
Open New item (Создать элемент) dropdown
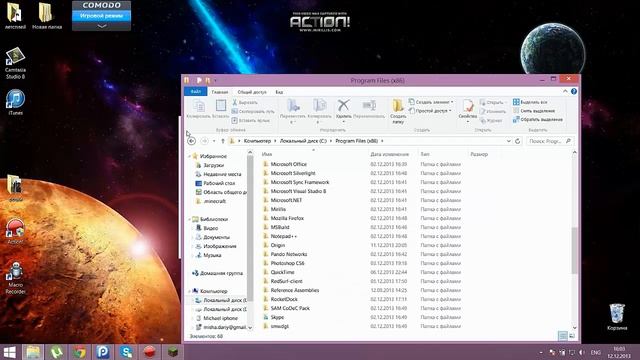(x=431, y=102)
